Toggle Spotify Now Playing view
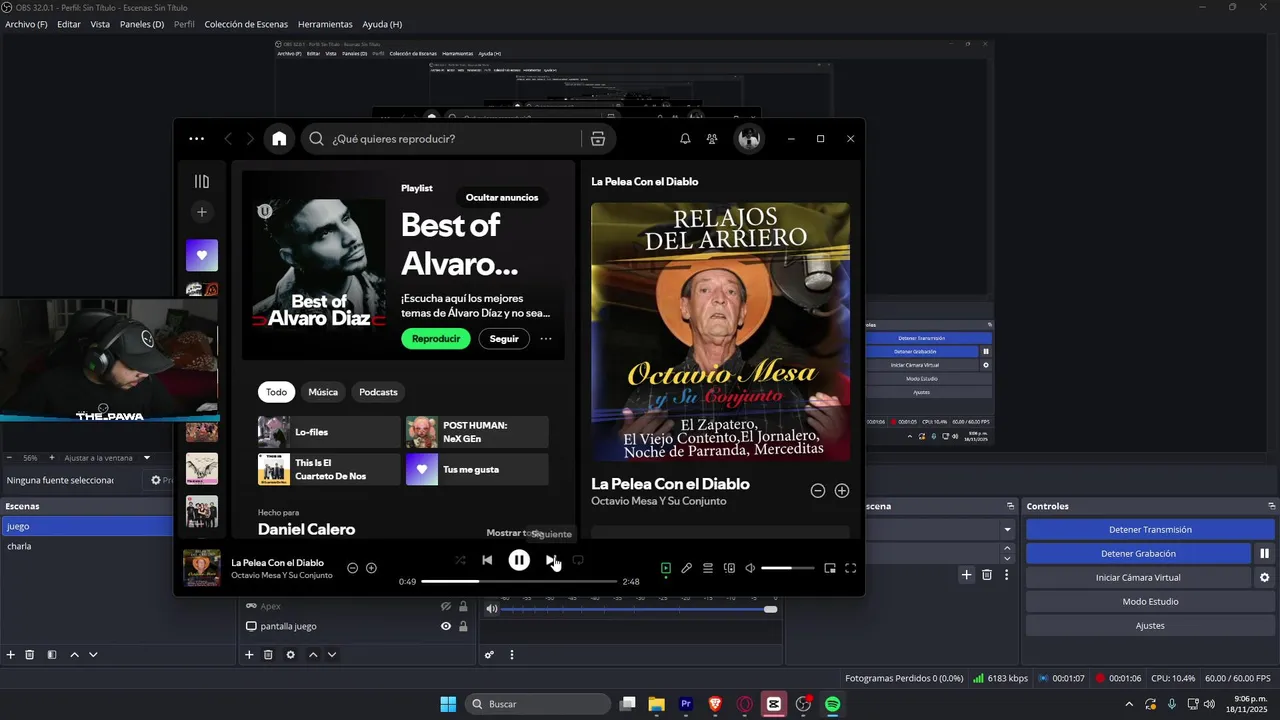 click(666, 568)
